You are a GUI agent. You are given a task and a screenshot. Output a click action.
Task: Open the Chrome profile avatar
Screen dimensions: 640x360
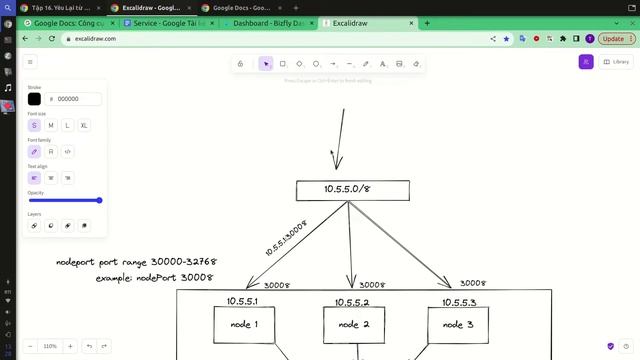point(590,39)
